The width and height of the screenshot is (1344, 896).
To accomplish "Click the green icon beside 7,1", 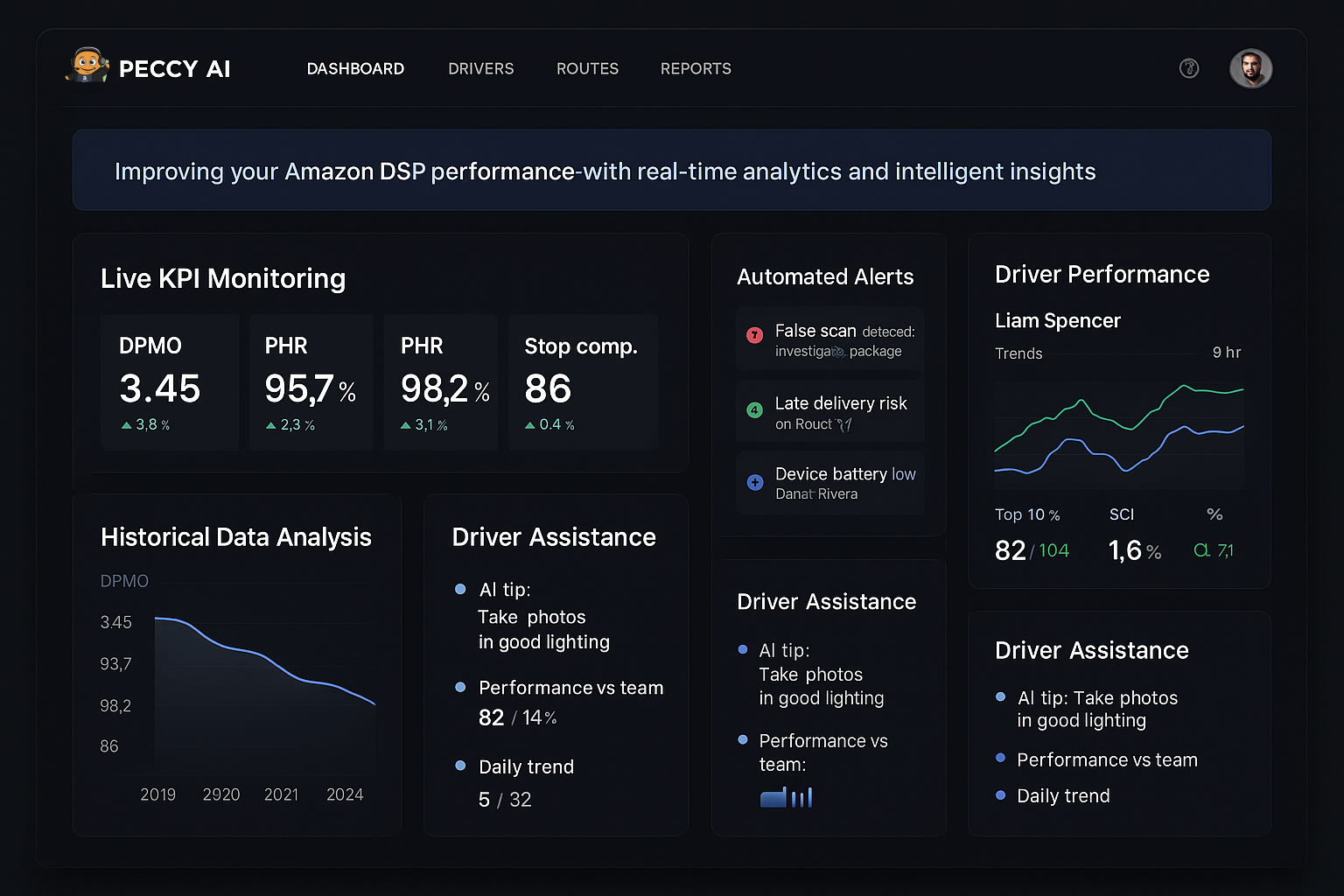I will pos(1202,550).
